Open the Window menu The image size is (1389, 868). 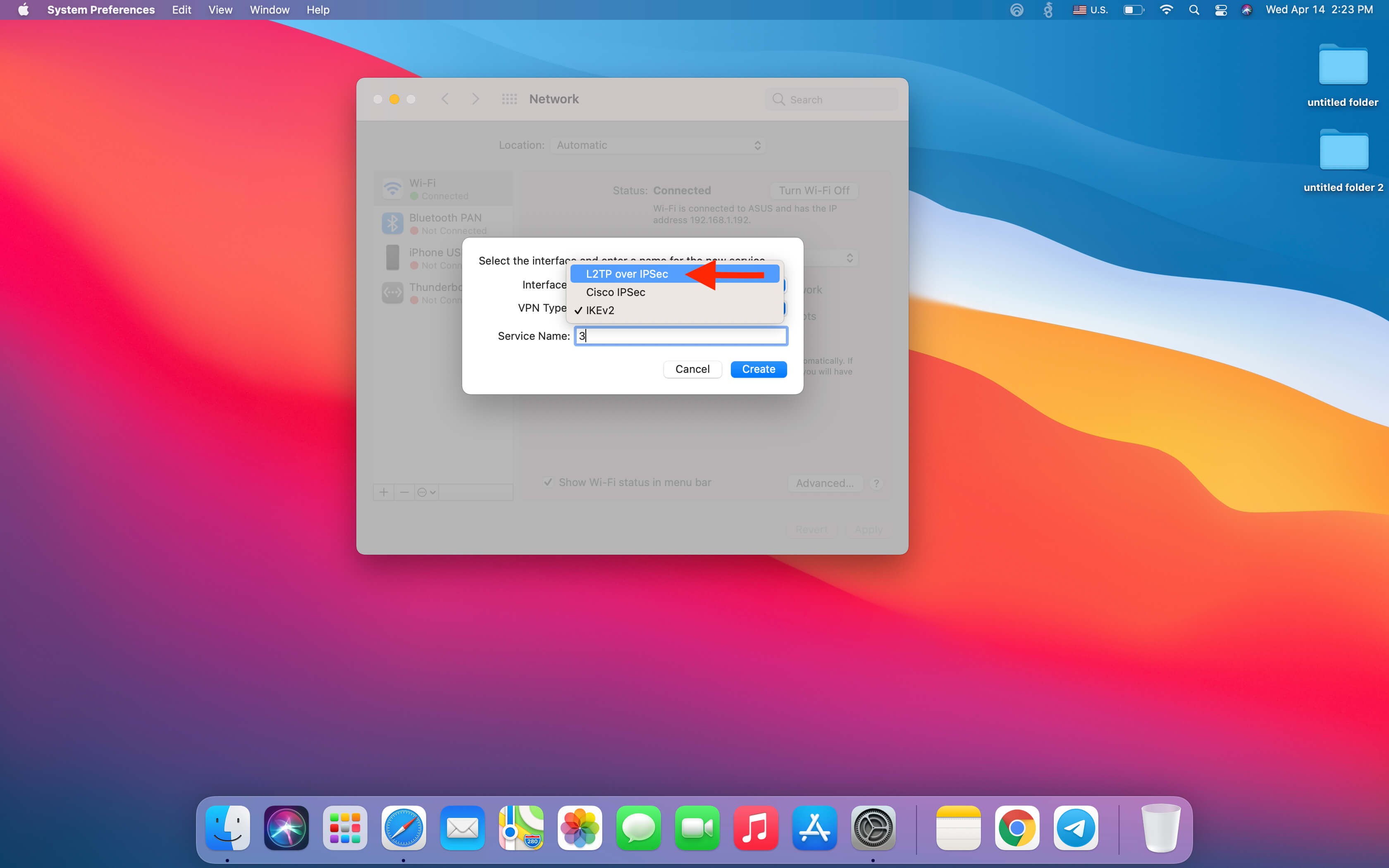point(269,10)
